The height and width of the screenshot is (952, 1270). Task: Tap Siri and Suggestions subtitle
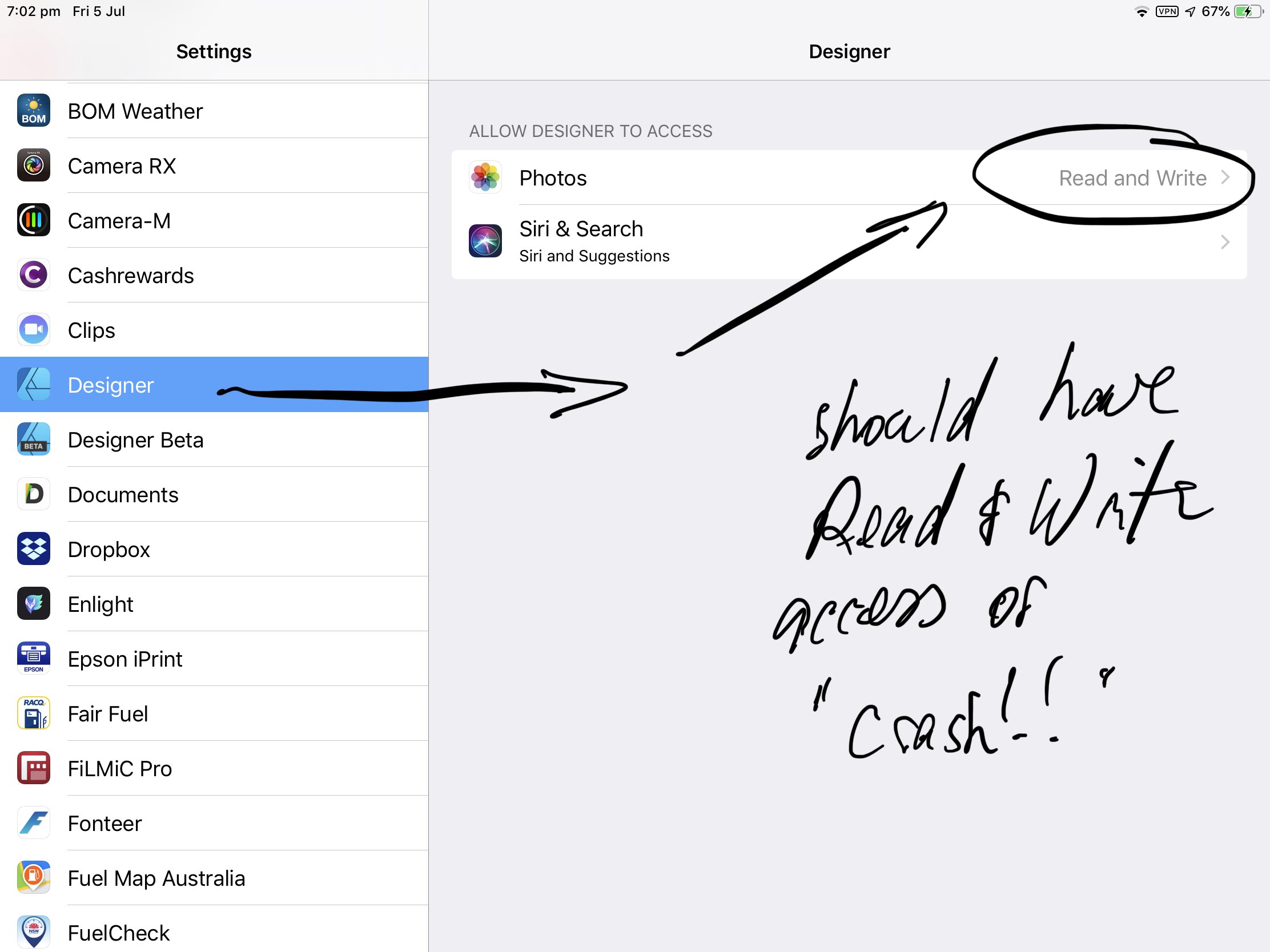[594, 256]
